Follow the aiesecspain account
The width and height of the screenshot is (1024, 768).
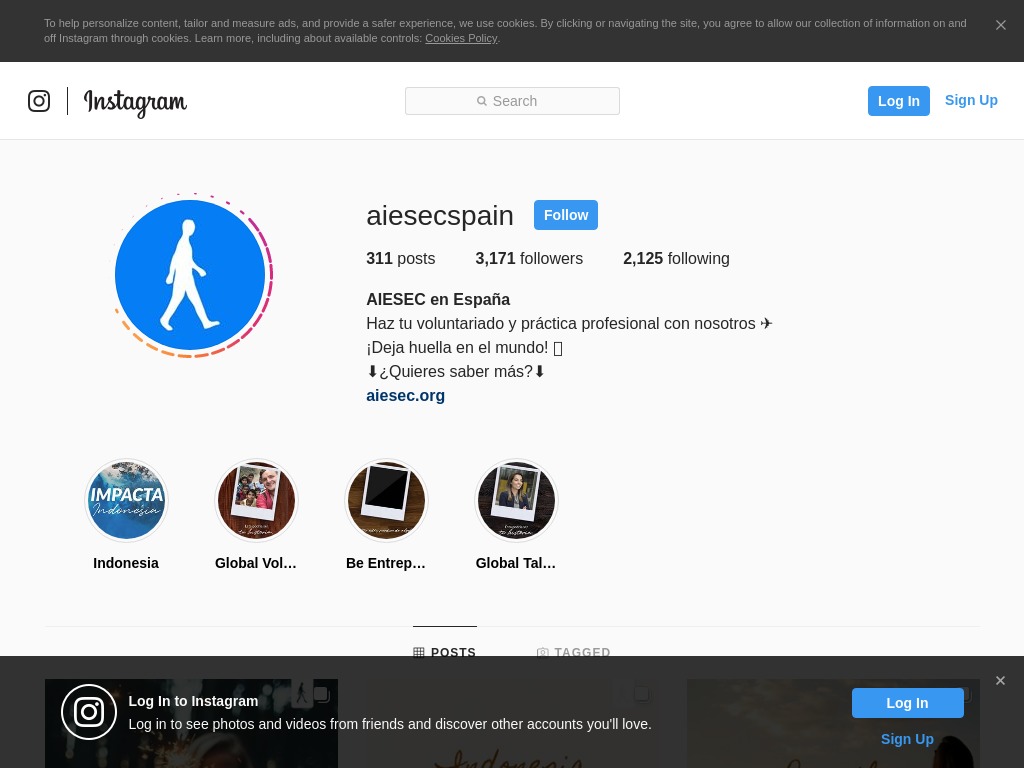click(566, 215)
